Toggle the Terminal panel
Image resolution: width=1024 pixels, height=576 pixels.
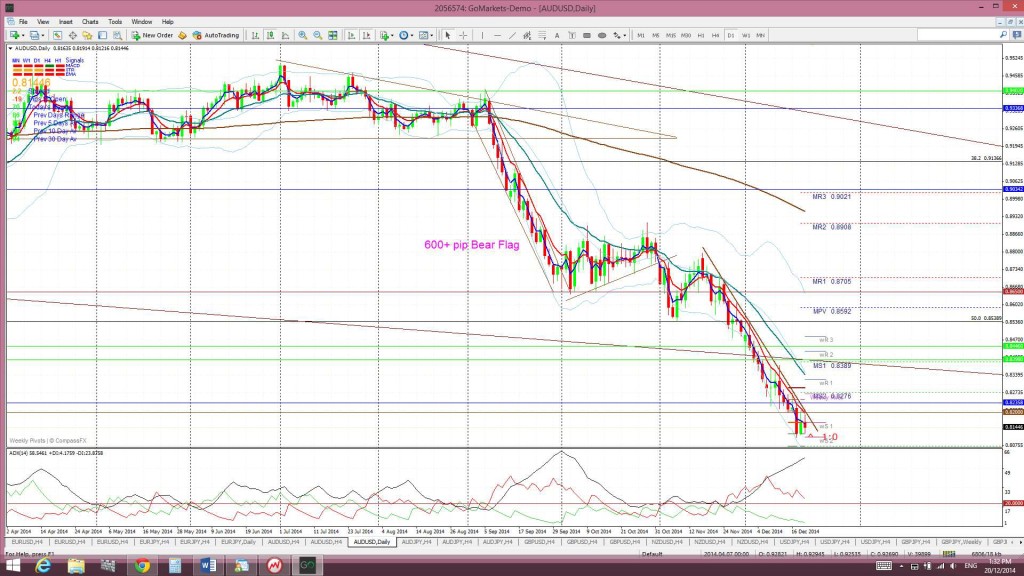(103, 35)
